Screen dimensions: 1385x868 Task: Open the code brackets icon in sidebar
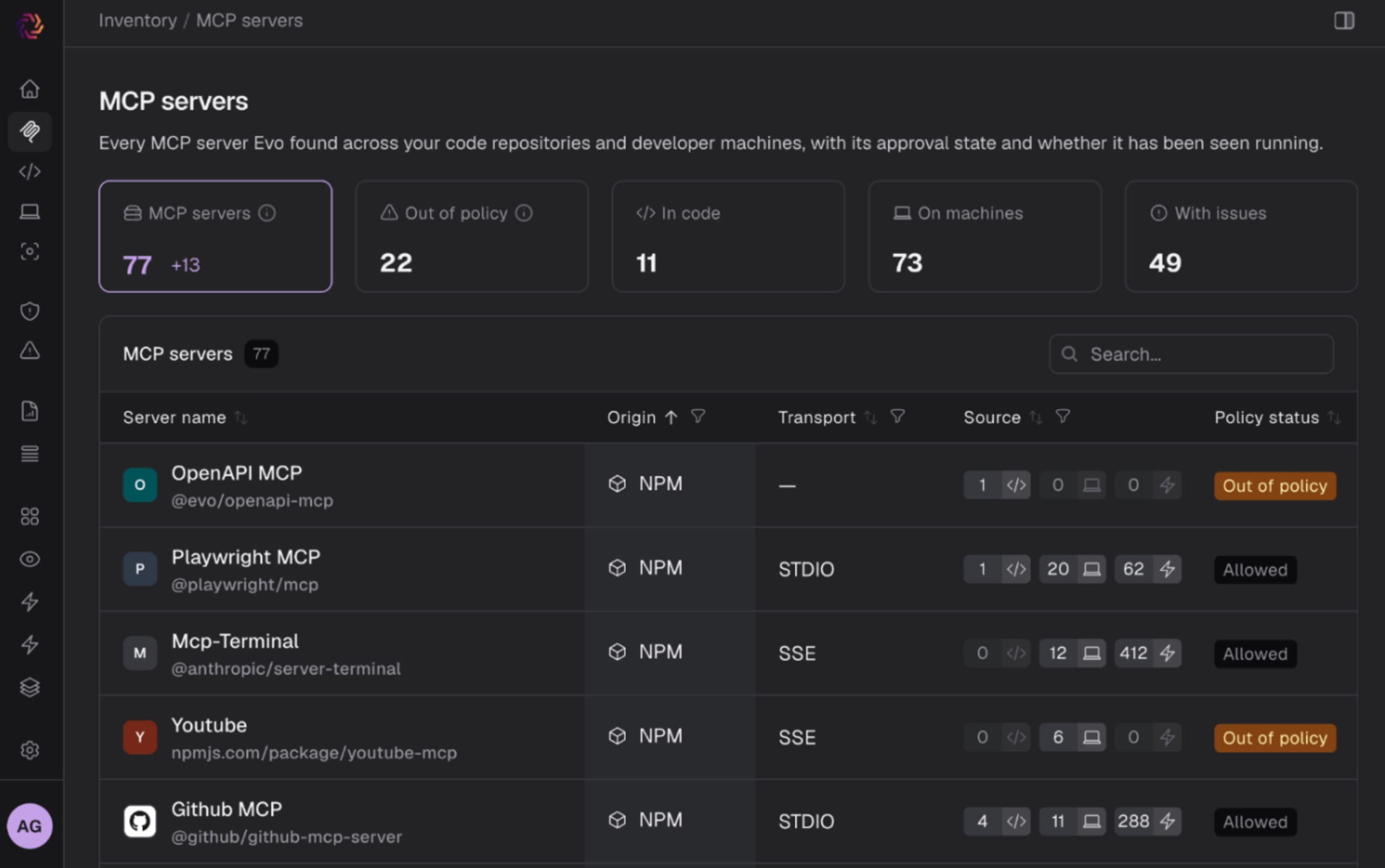[x=29, y=171]
